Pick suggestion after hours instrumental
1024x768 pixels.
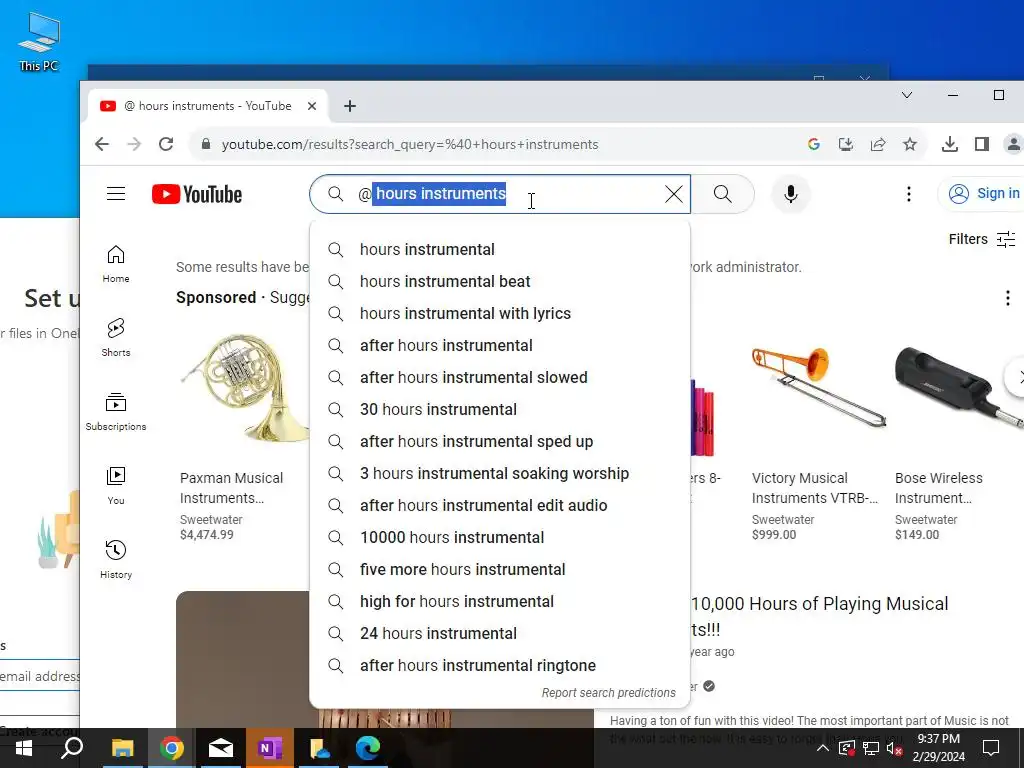(x=500, y=345)
